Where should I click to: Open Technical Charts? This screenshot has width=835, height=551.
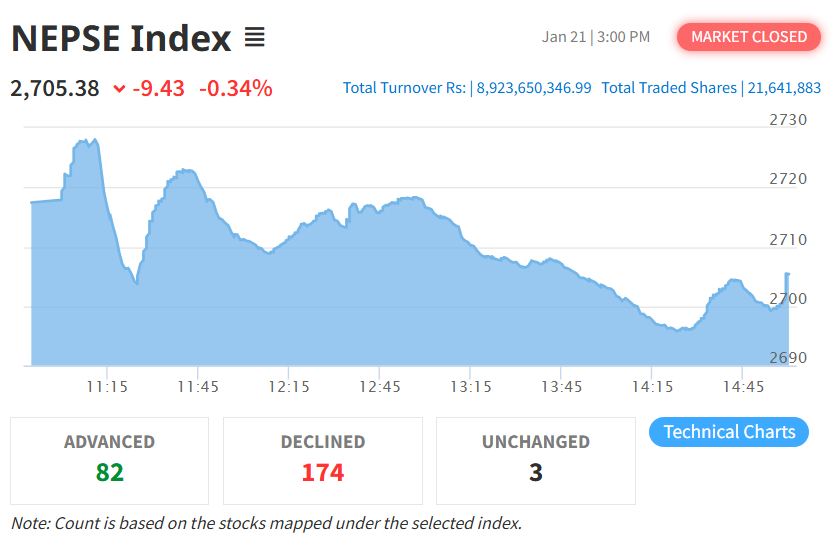click(x=729, y=432)
